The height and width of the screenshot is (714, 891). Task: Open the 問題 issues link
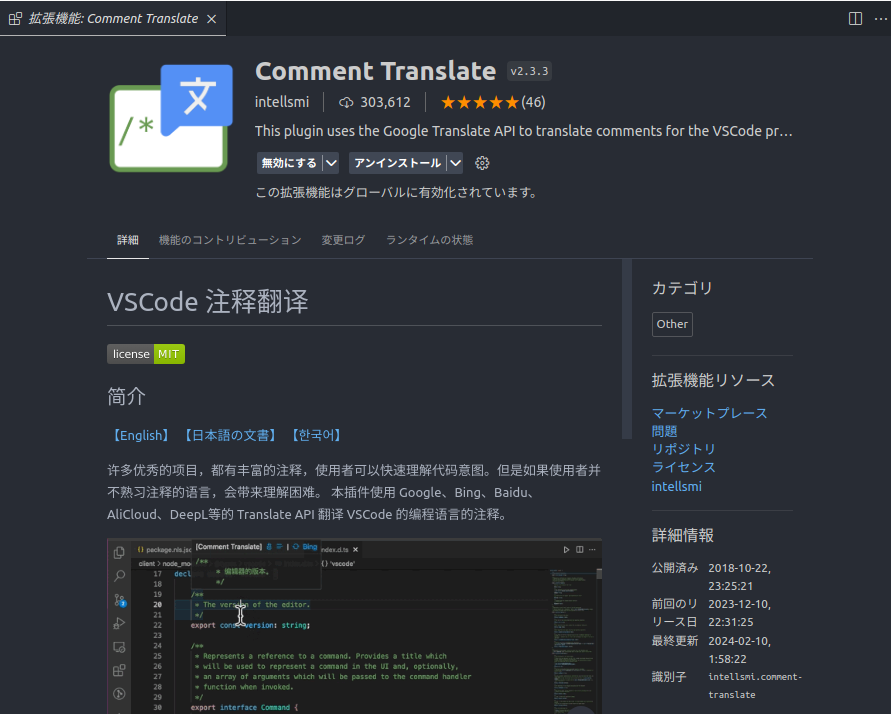[664, 431]
